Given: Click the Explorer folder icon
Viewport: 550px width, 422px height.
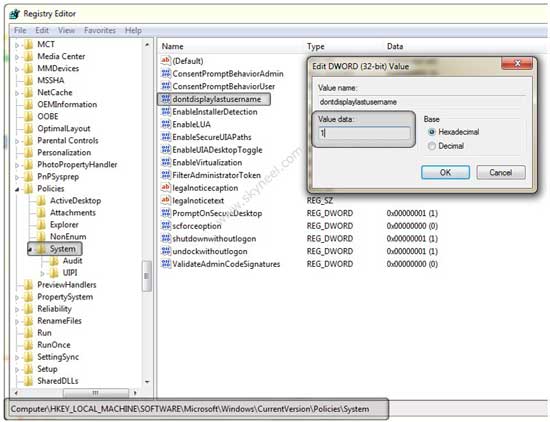Looking at the screenshot, I should pos(41,225).
